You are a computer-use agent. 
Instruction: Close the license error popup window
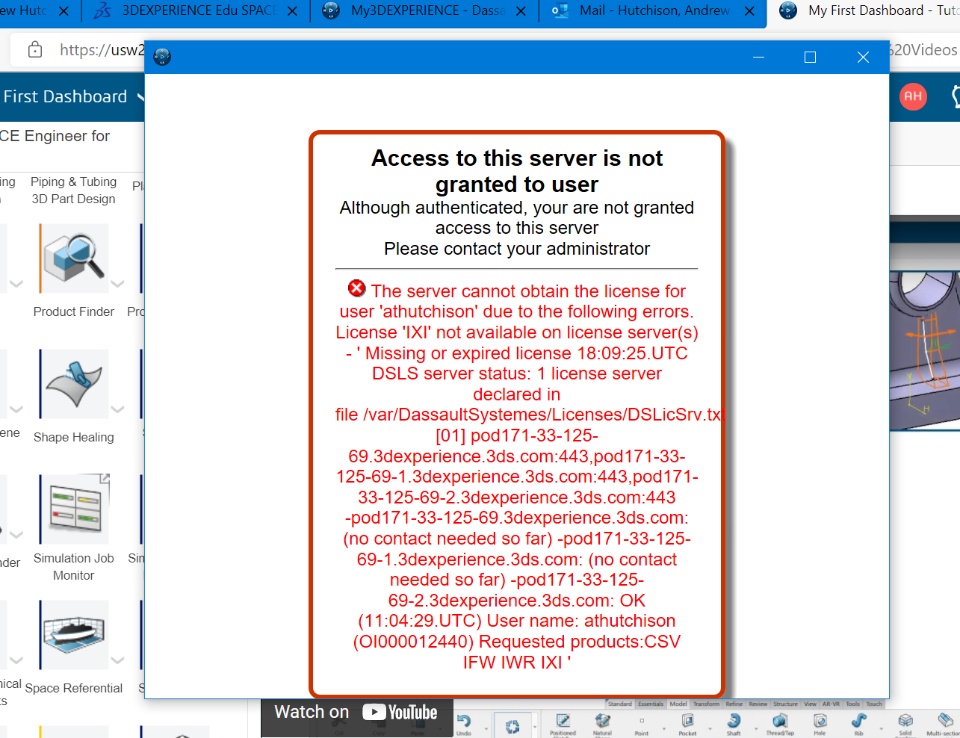863,58
